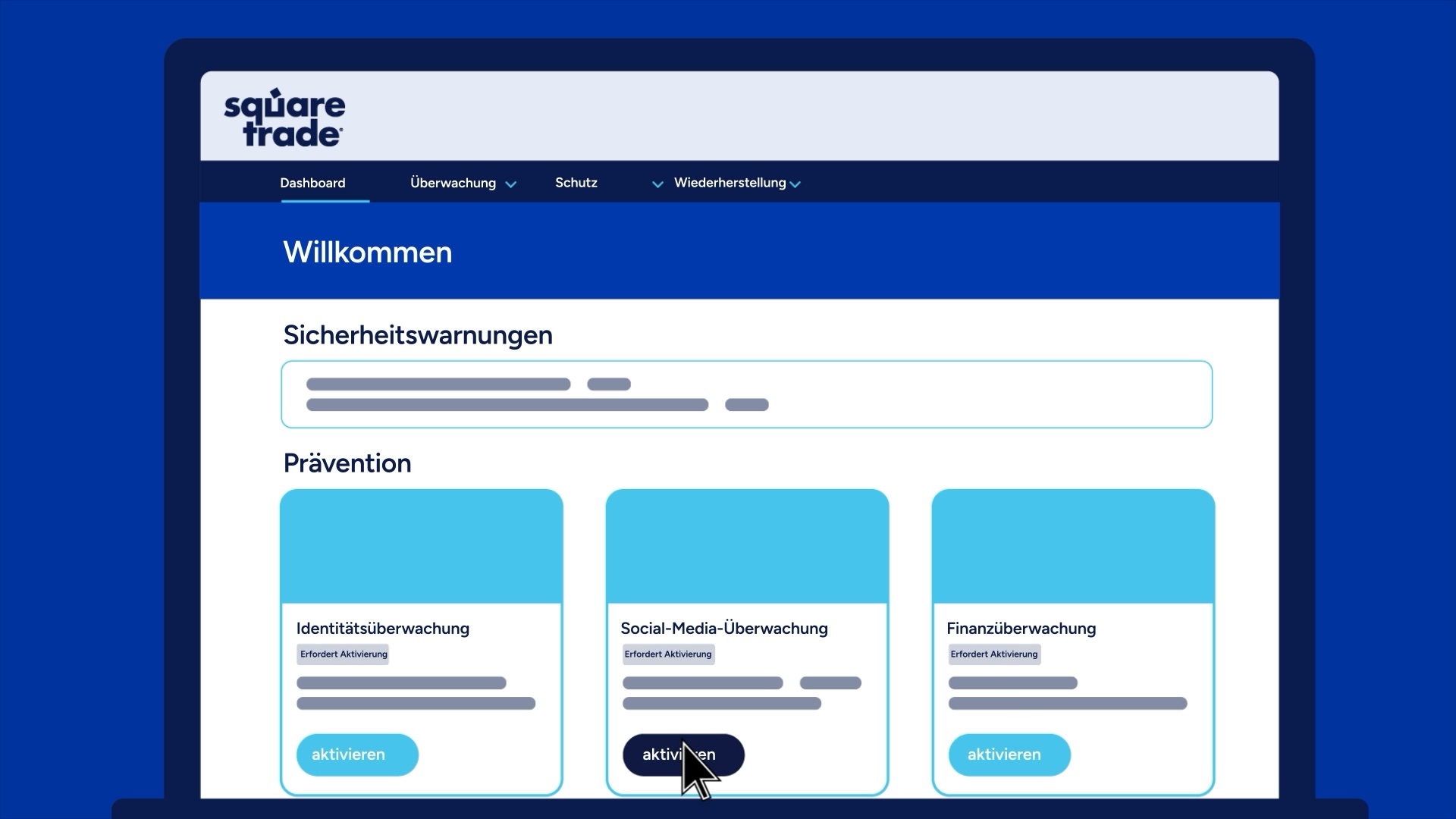Viewport: 1456px width, 819px height.
Task: Expand the chevron right of Wiederherstellung
Action: [x=795, y=184]
